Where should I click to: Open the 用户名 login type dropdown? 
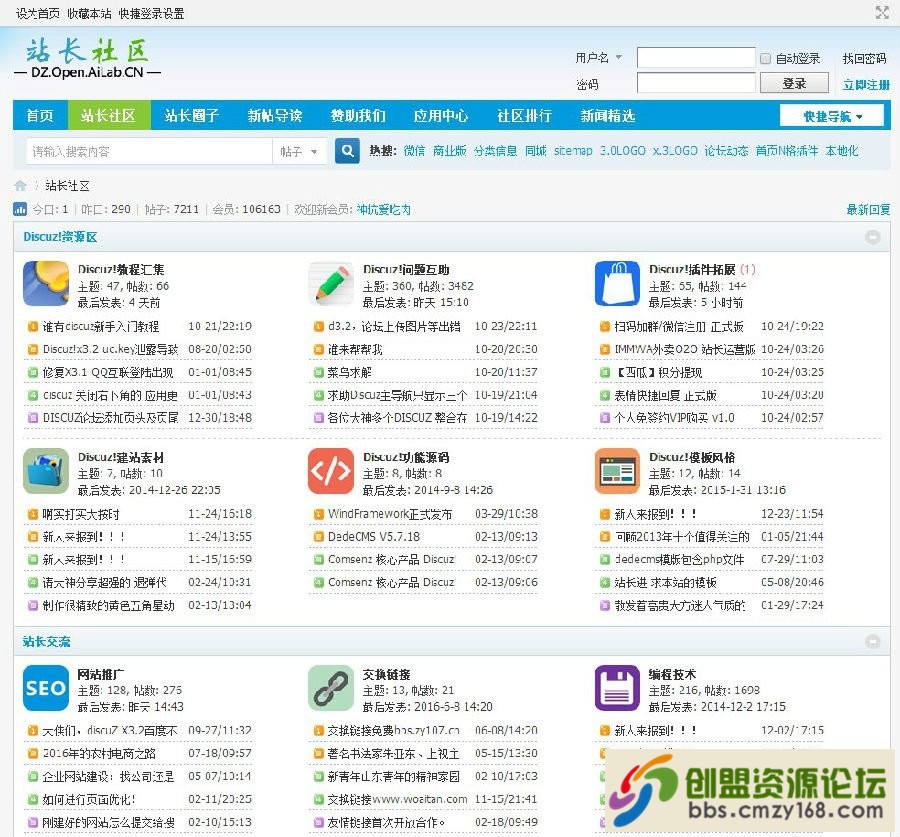(599, 57)
